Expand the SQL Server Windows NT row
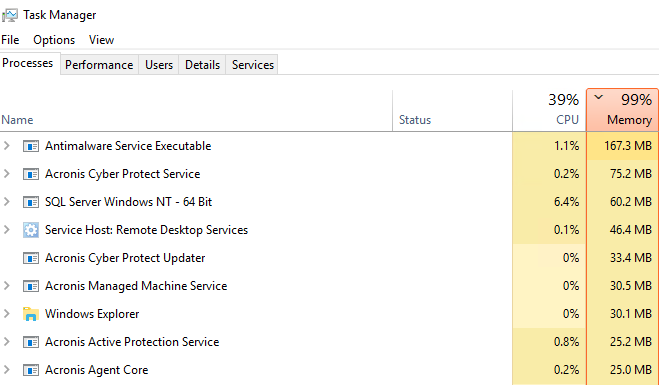 click(7, 202)
